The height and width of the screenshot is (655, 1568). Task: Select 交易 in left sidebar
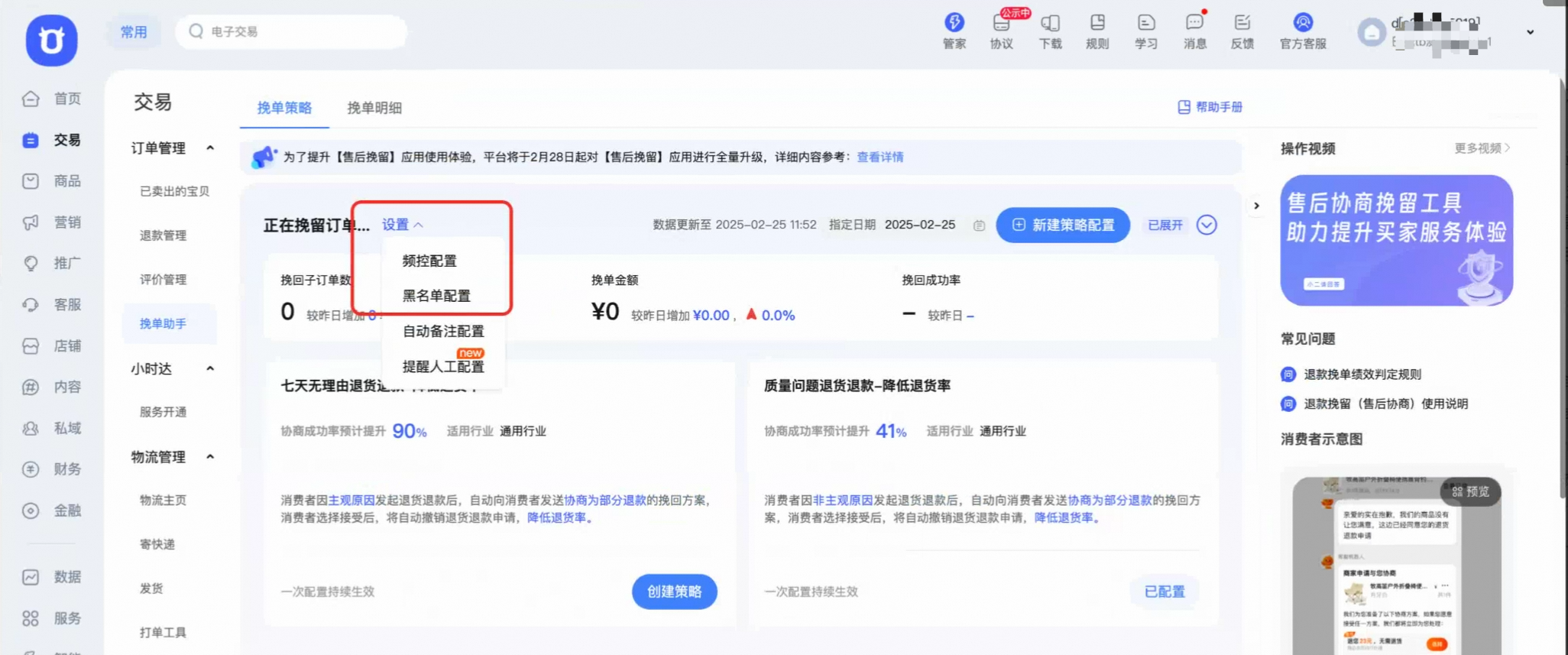click(52, 140)
